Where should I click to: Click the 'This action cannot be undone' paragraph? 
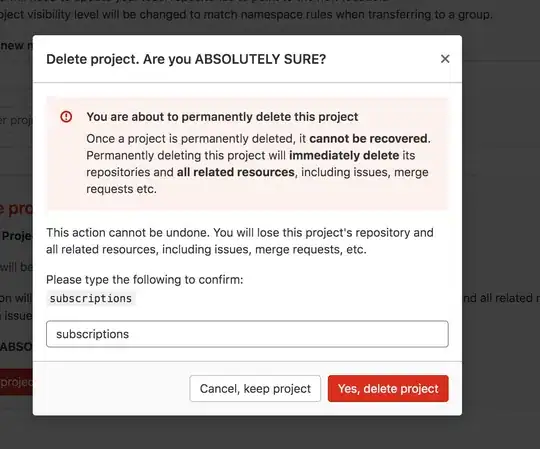pyautogui.click(x=240, y=241)
